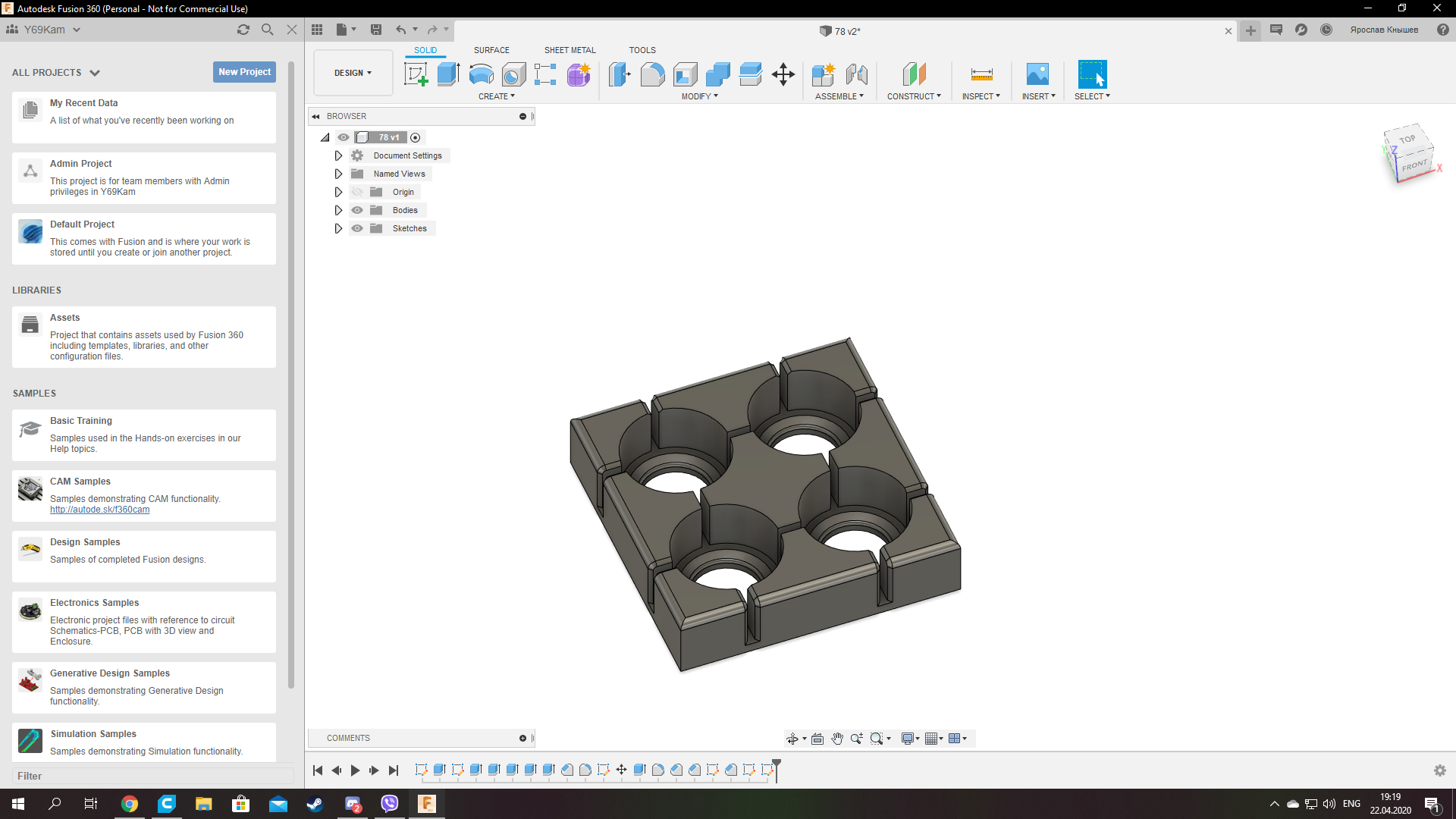
Task: Open the Save icon in toolbar
Action: coord(375,30)
